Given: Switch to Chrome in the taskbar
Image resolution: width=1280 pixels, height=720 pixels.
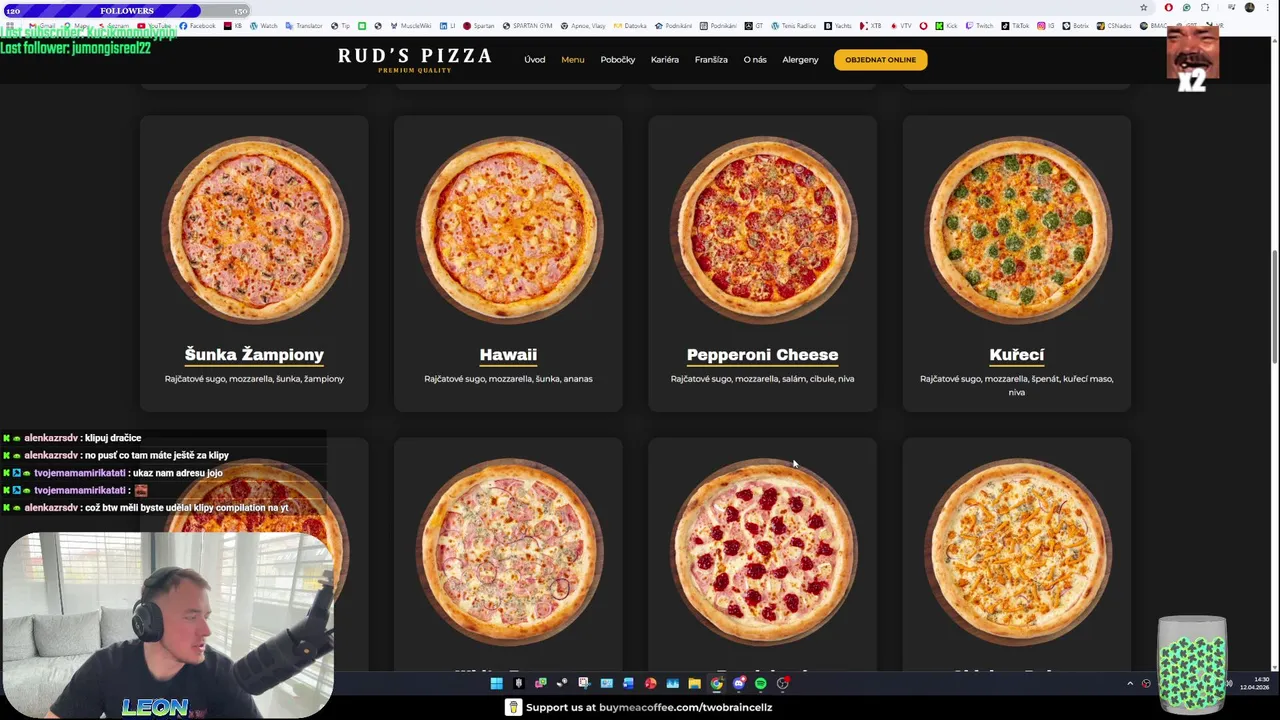Looking at the screenshot, I should coord(717,683).
